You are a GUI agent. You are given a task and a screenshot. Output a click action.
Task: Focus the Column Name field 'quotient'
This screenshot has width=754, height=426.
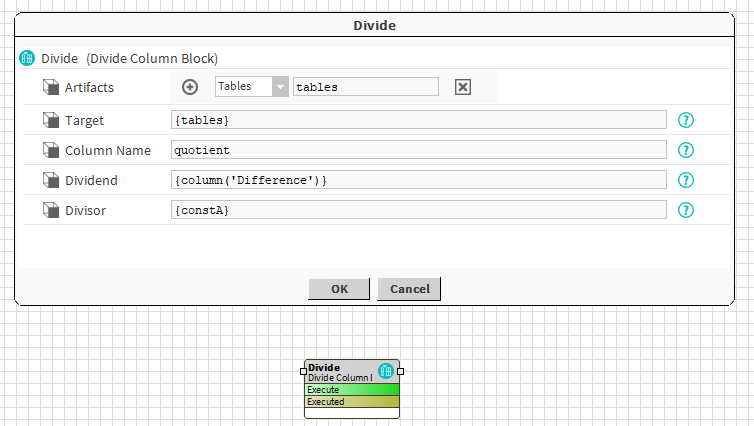coord(418,150)
